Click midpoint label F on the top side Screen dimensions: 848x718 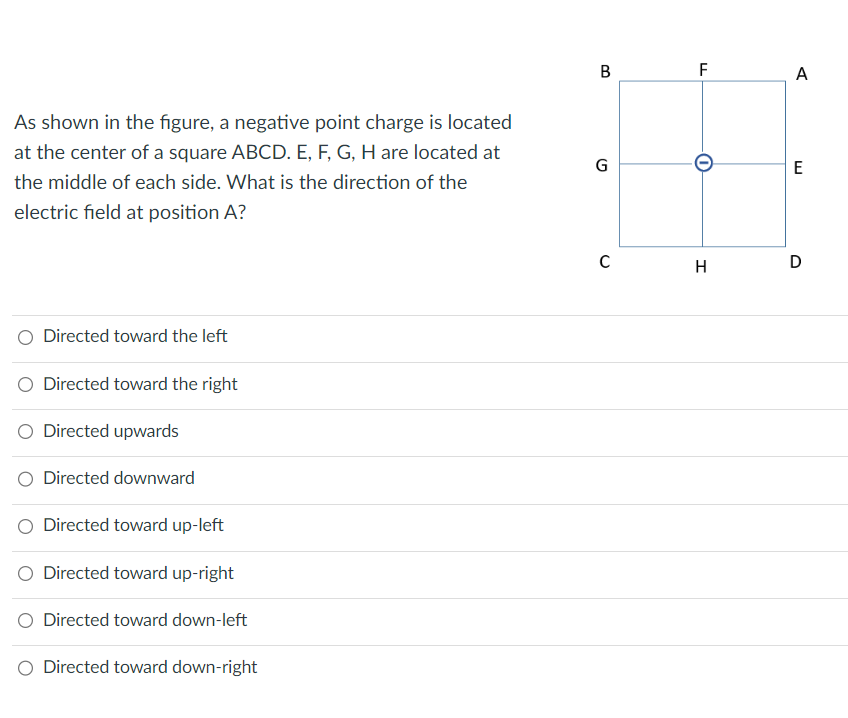pos(703,69)
